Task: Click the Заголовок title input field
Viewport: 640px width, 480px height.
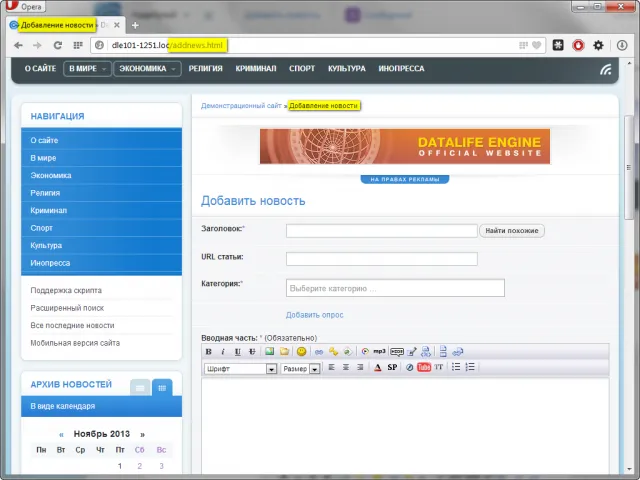Action: pos(382,231)
